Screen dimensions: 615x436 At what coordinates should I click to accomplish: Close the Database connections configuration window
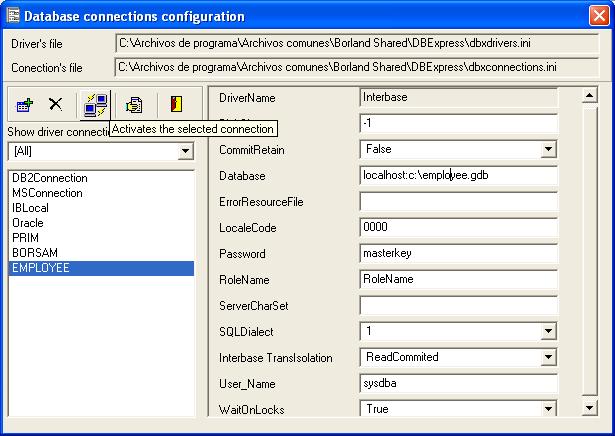tap(599, 16)
